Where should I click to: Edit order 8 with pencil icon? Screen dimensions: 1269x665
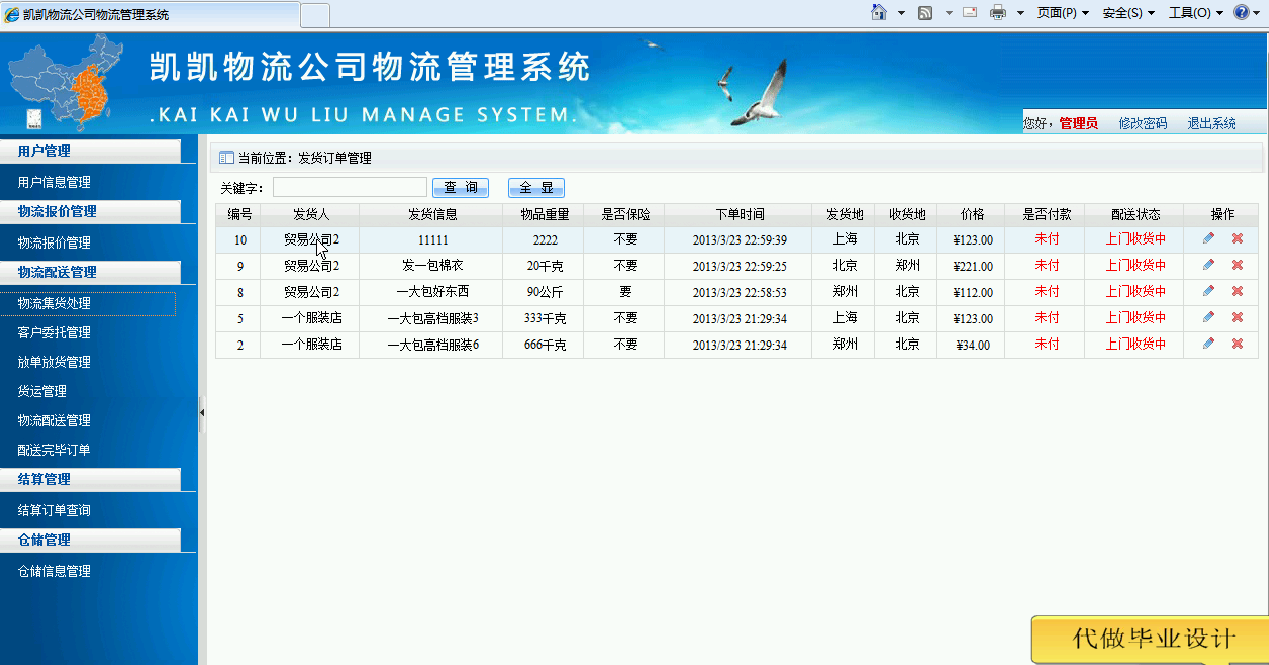(1209, 291)
